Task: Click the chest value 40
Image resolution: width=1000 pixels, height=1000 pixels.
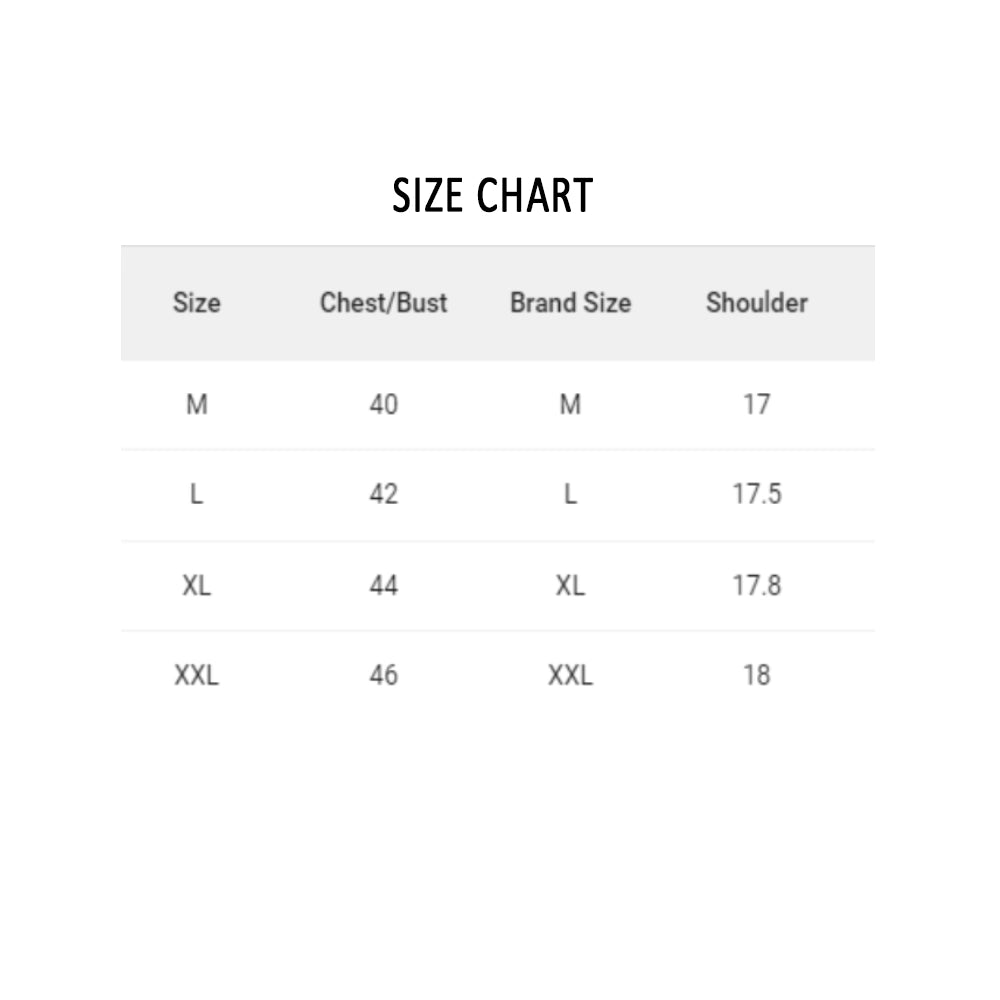Action: 383,405
